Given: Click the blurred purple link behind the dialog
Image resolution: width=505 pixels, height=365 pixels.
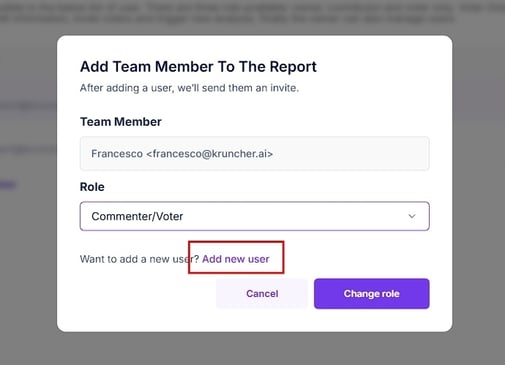Looking at the screenshot, I should (8, 184).
